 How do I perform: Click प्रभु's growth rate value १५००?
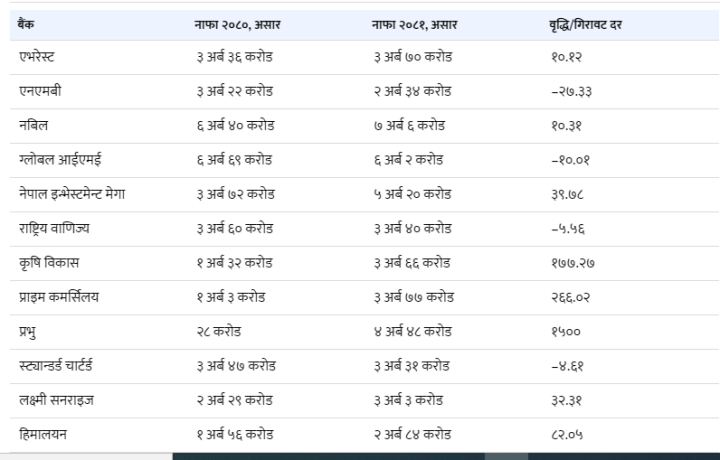(x=566, y=331)
